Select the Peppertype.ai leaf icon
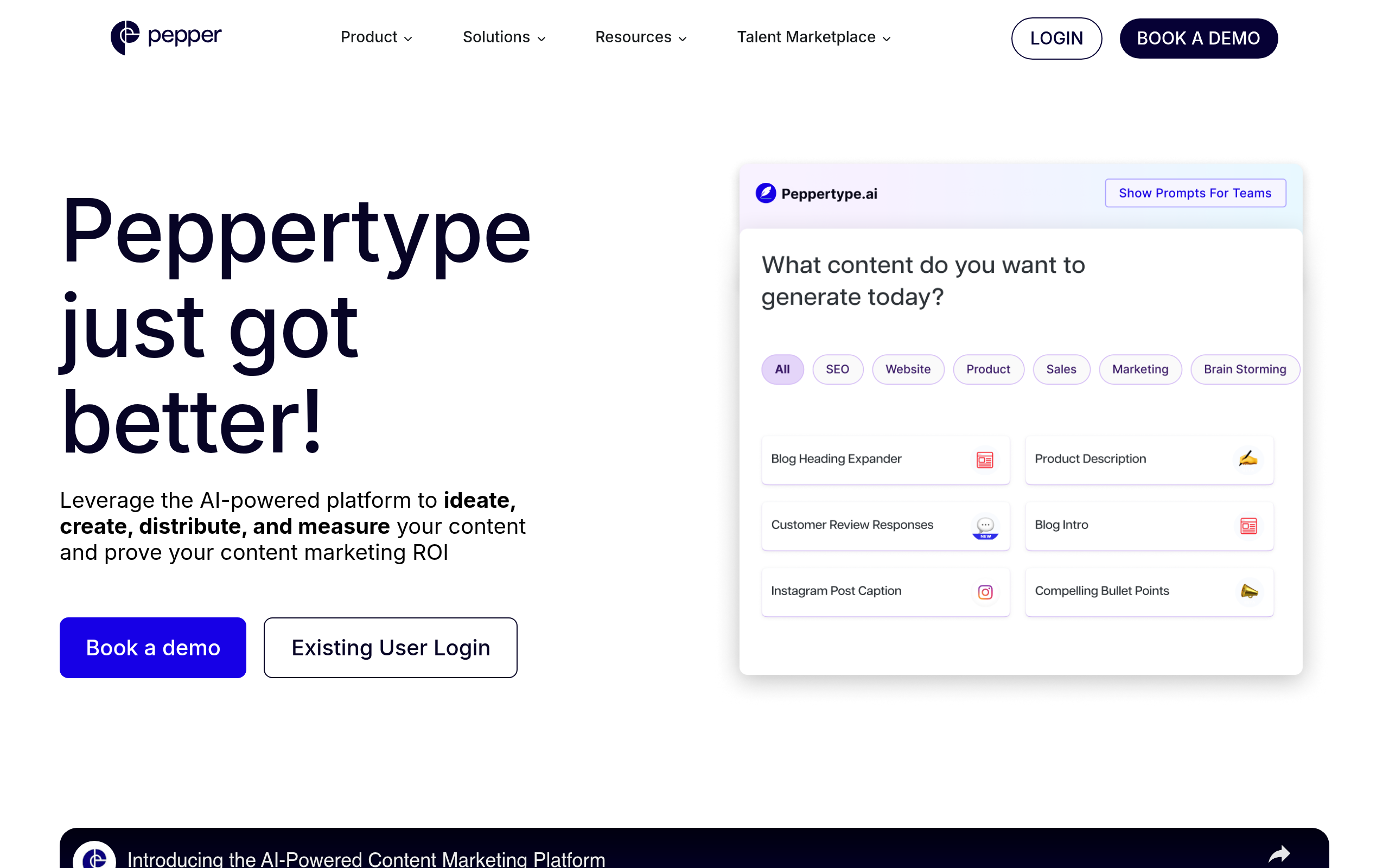 pyautogui.click(x=766, y=193)
